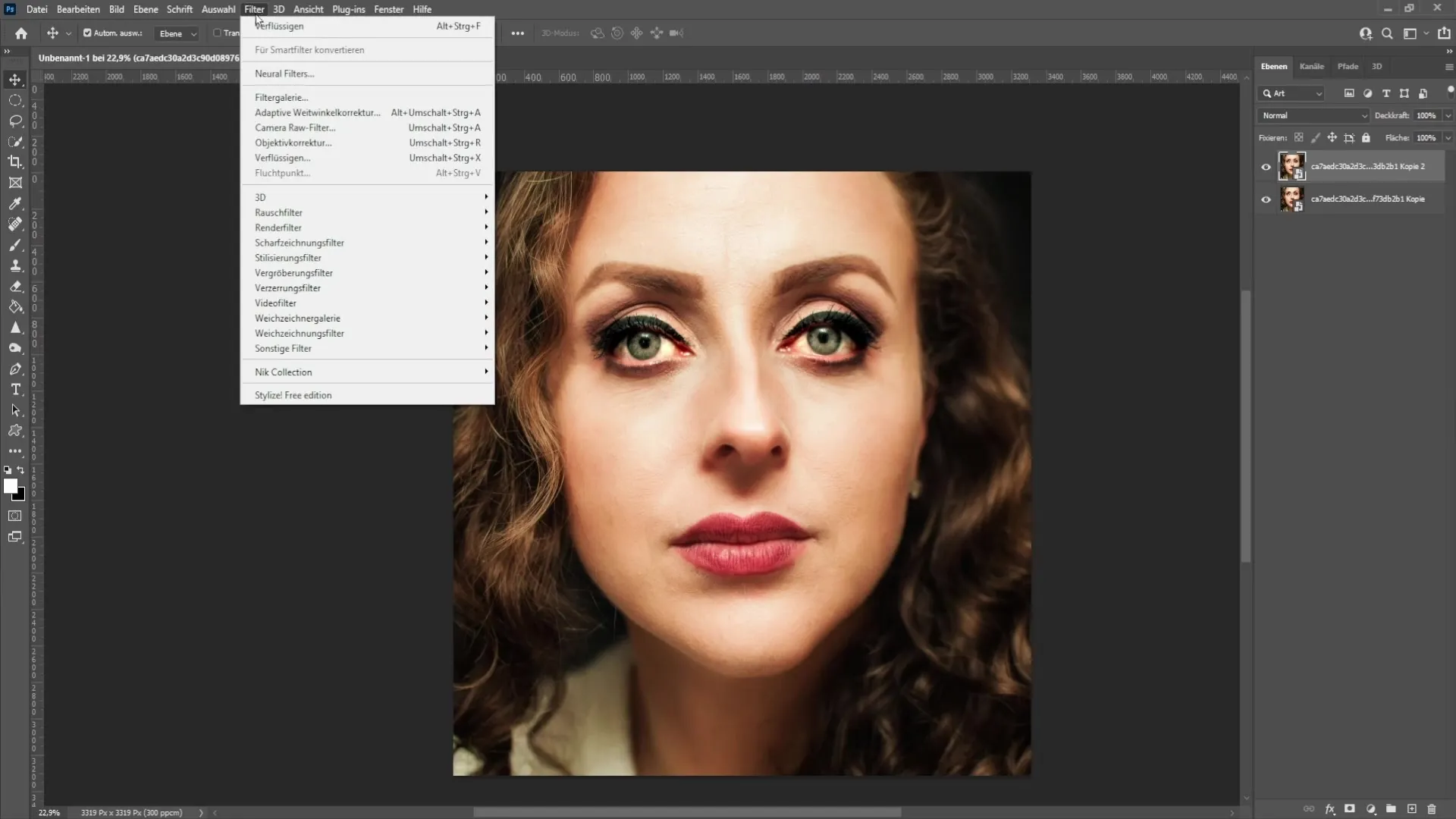Open layers panel menu hamburger

[1449, 67]
